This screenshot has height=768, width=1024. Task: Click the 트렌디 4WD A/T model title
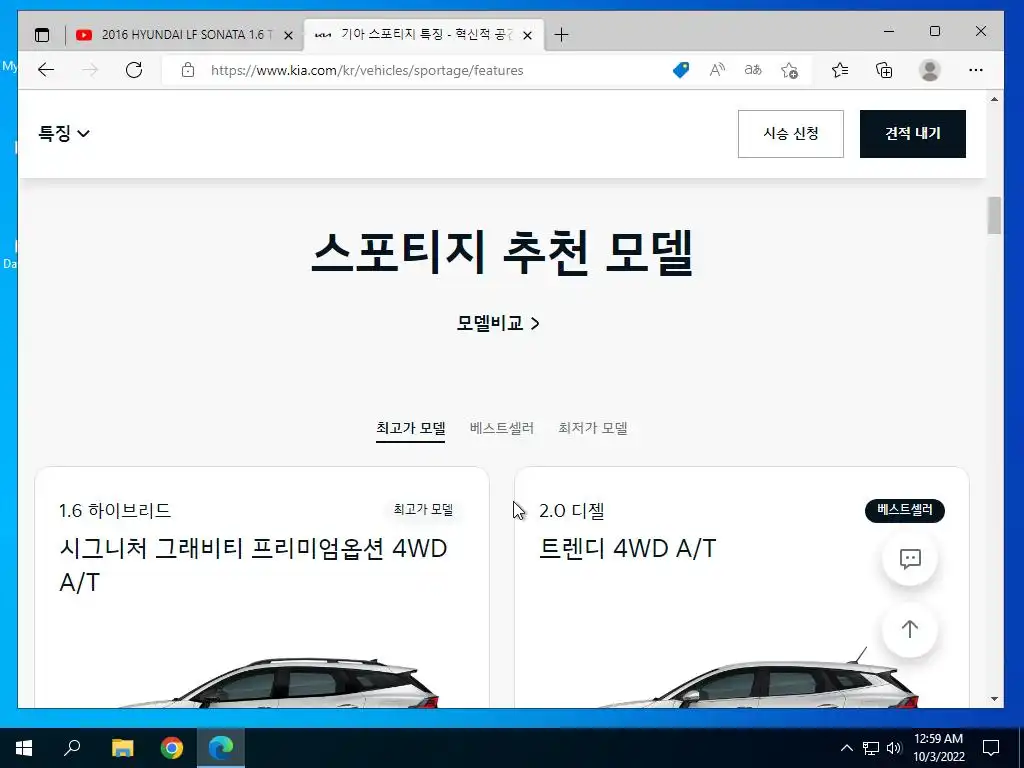point(627,549)
